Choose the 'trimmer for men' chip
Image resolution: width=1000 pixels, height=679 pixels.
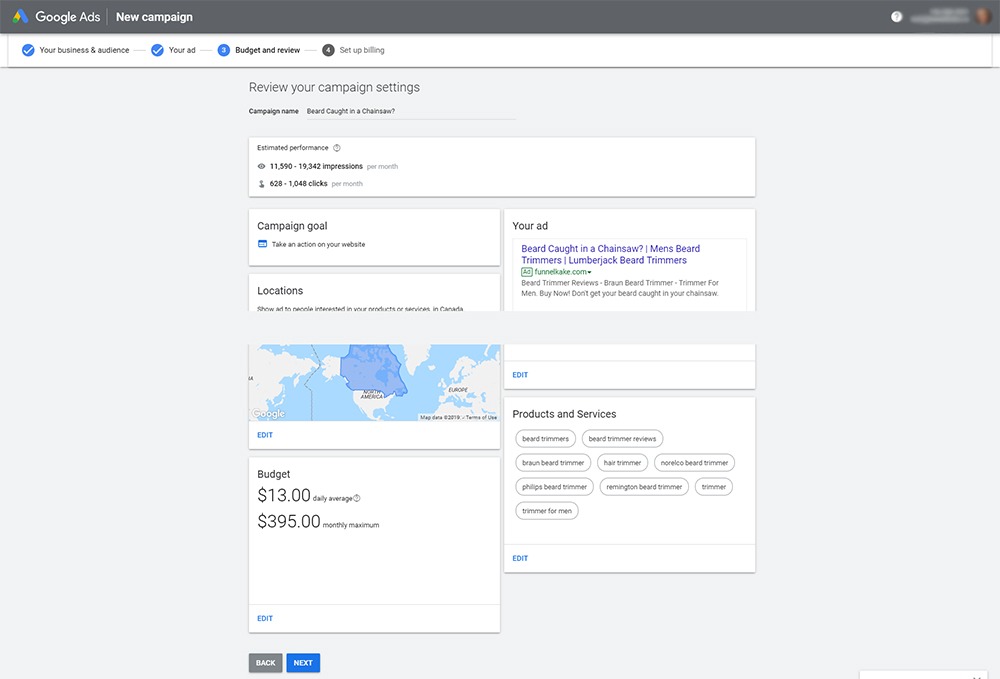tap(547, 511)
